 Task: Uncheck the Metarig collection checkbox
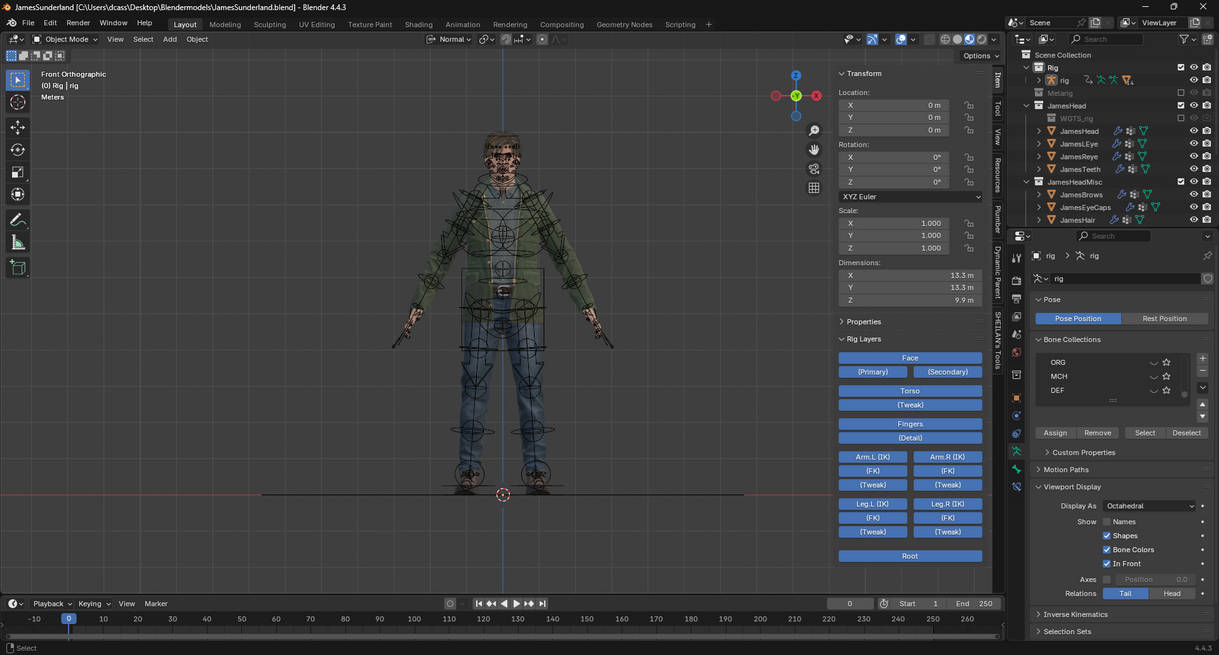(x=1181, y=92)
